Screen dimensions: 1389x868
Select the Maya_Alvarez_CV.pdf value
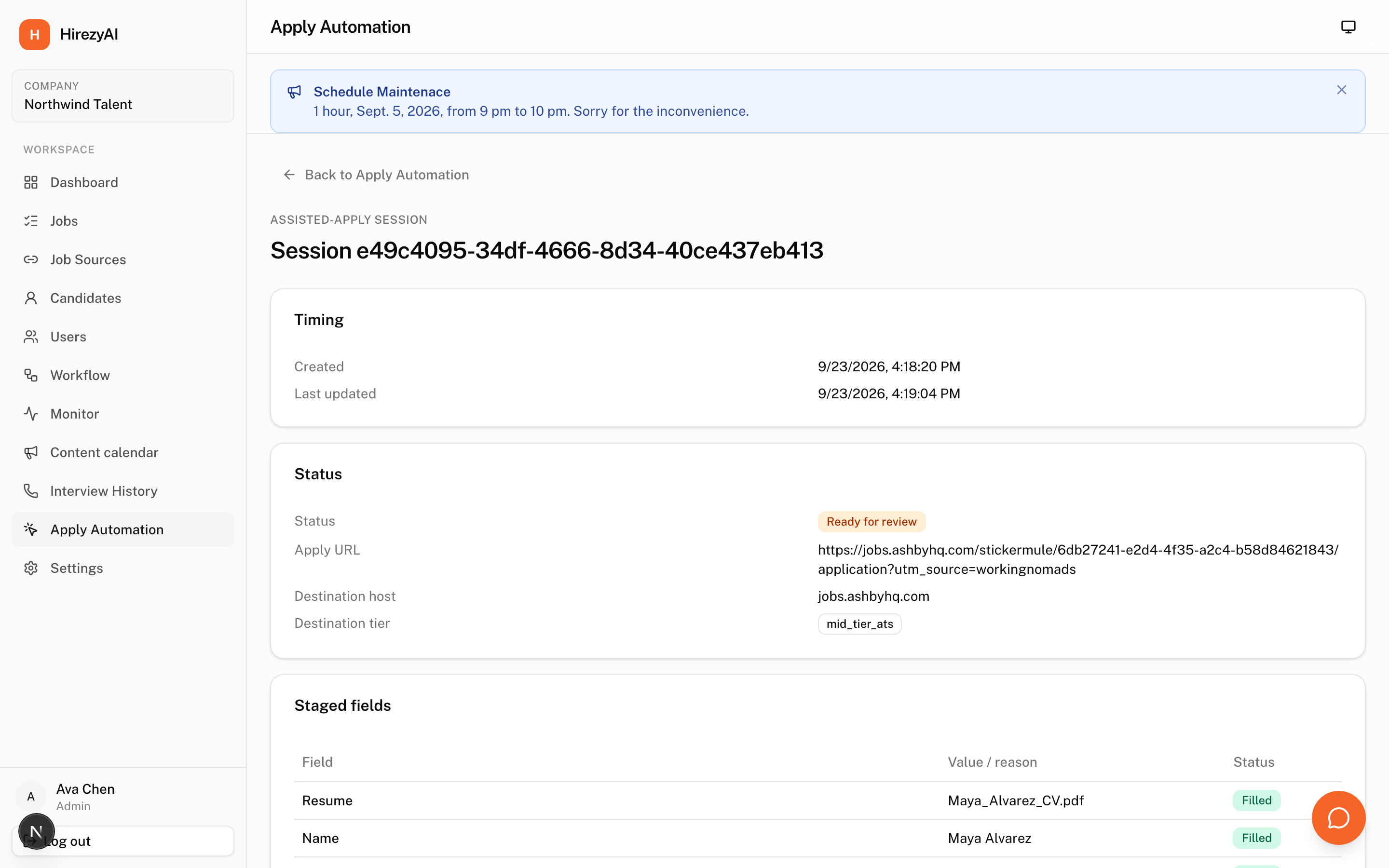(x=1015, y=800)
